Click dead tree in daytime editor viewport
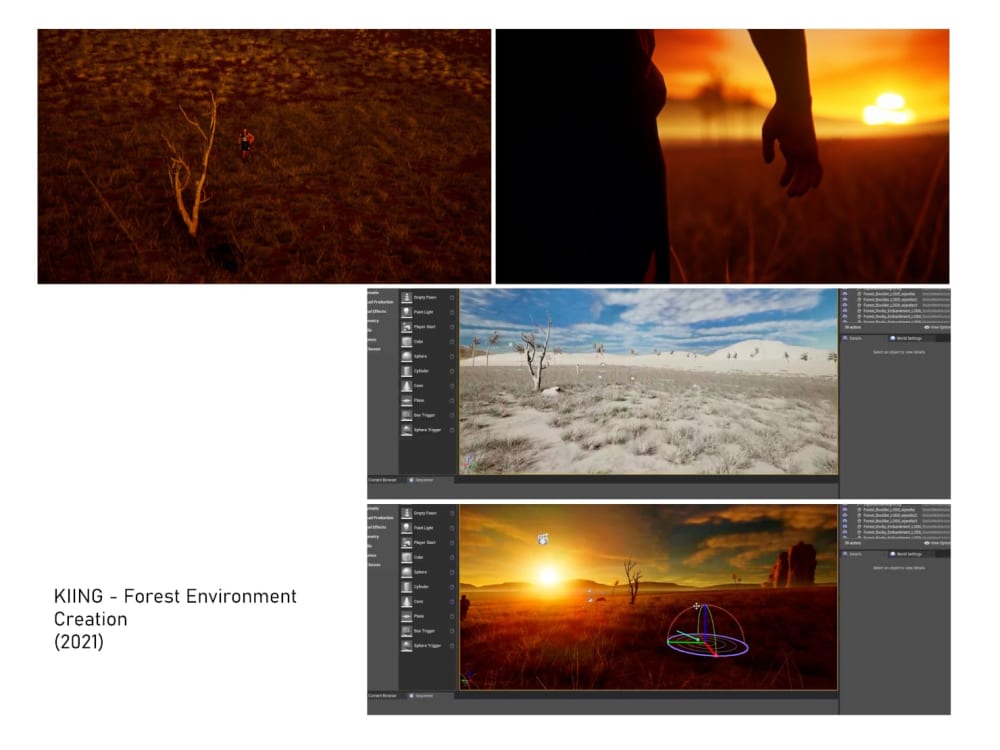Viewport: 1000px width, 750px height. coord(538,354)
